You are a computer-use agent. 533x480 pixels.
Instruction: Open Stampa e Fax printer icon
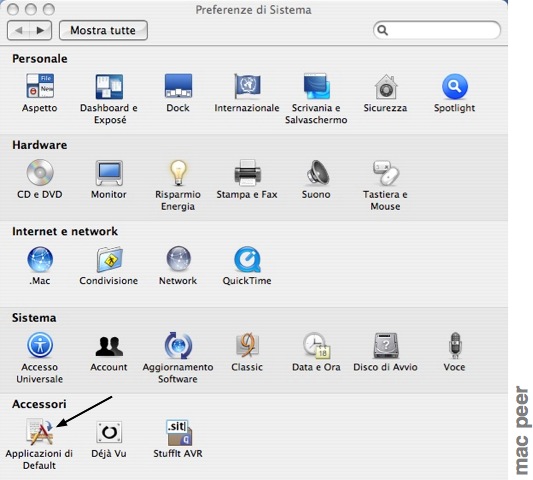pos(247,173)
